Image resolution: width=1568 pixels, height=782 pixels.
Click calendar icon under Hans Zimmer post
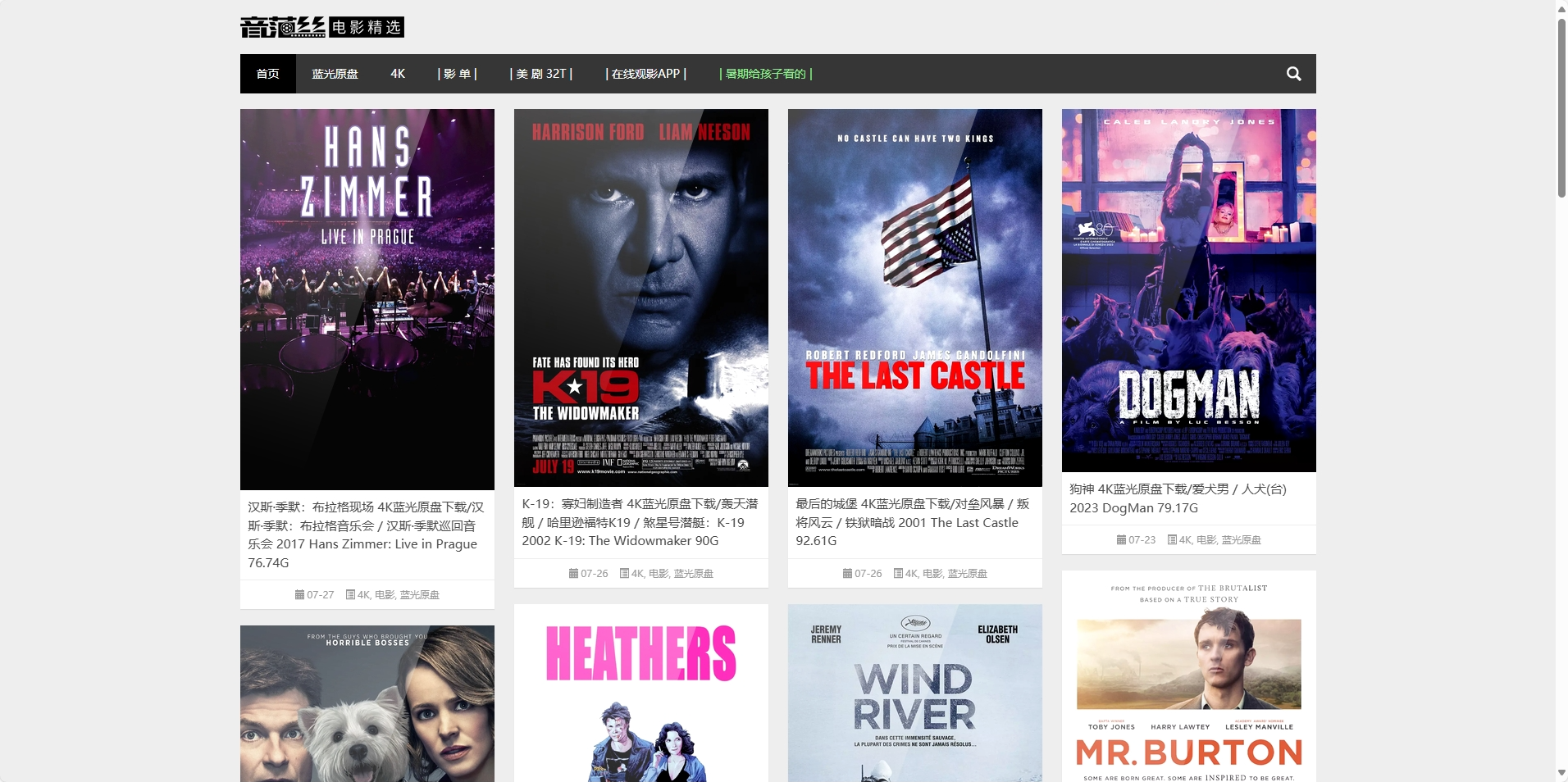[x=299, y=595]
